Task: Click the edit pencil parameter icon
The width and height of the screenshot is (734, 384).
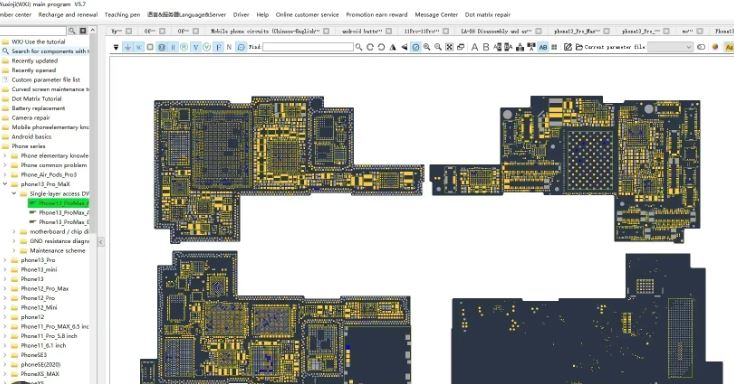Action: point(568,47)
